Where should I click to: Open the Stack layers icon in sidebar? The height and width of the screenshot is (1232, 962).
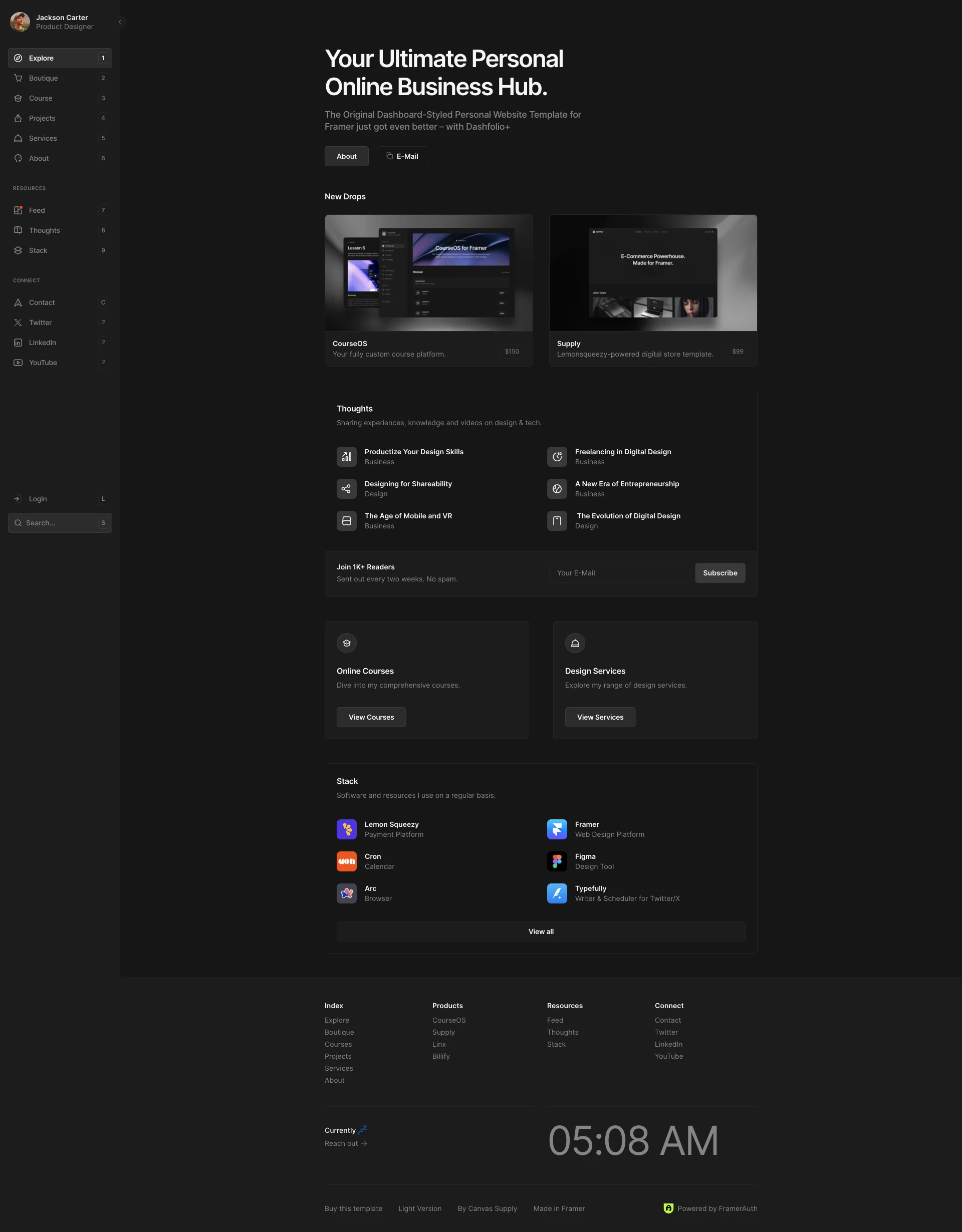[x=18, y=250]
